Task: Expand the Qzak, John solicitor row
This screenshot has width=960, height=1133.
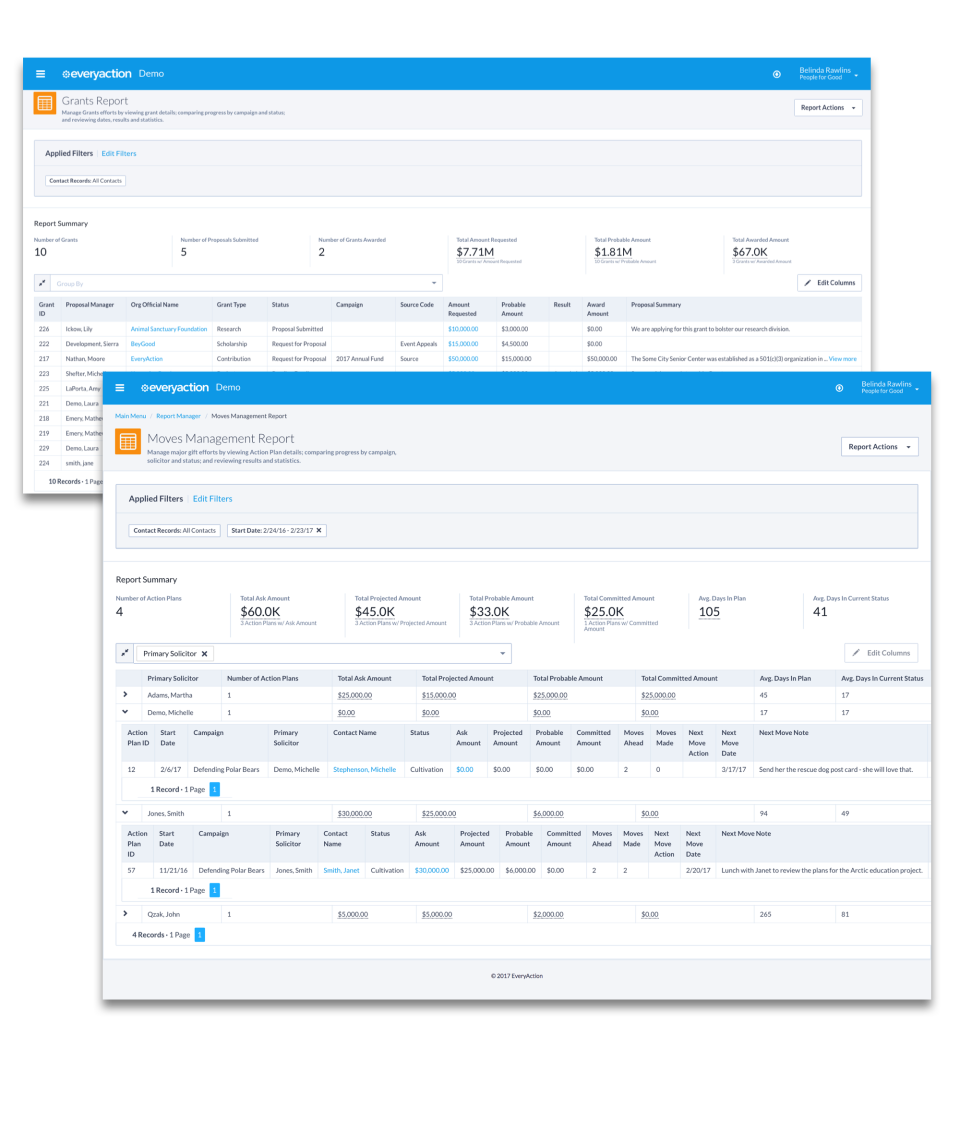Action: (x=125, y=914)
